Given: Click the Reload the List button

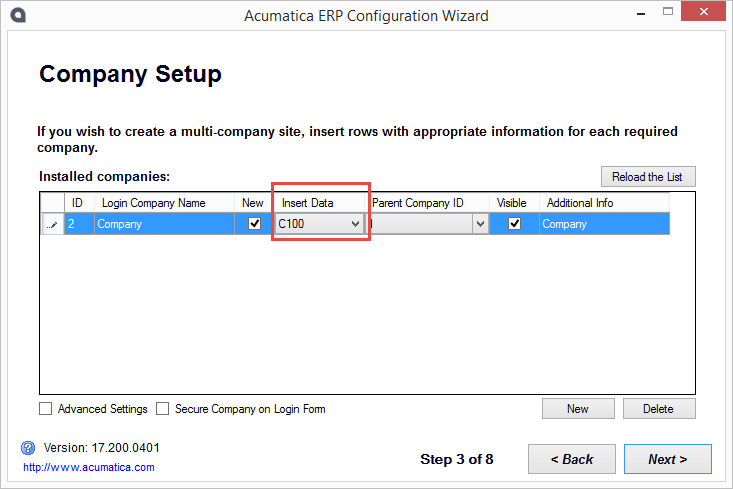Looking at the screenshot, I should (x=648, y=177).
